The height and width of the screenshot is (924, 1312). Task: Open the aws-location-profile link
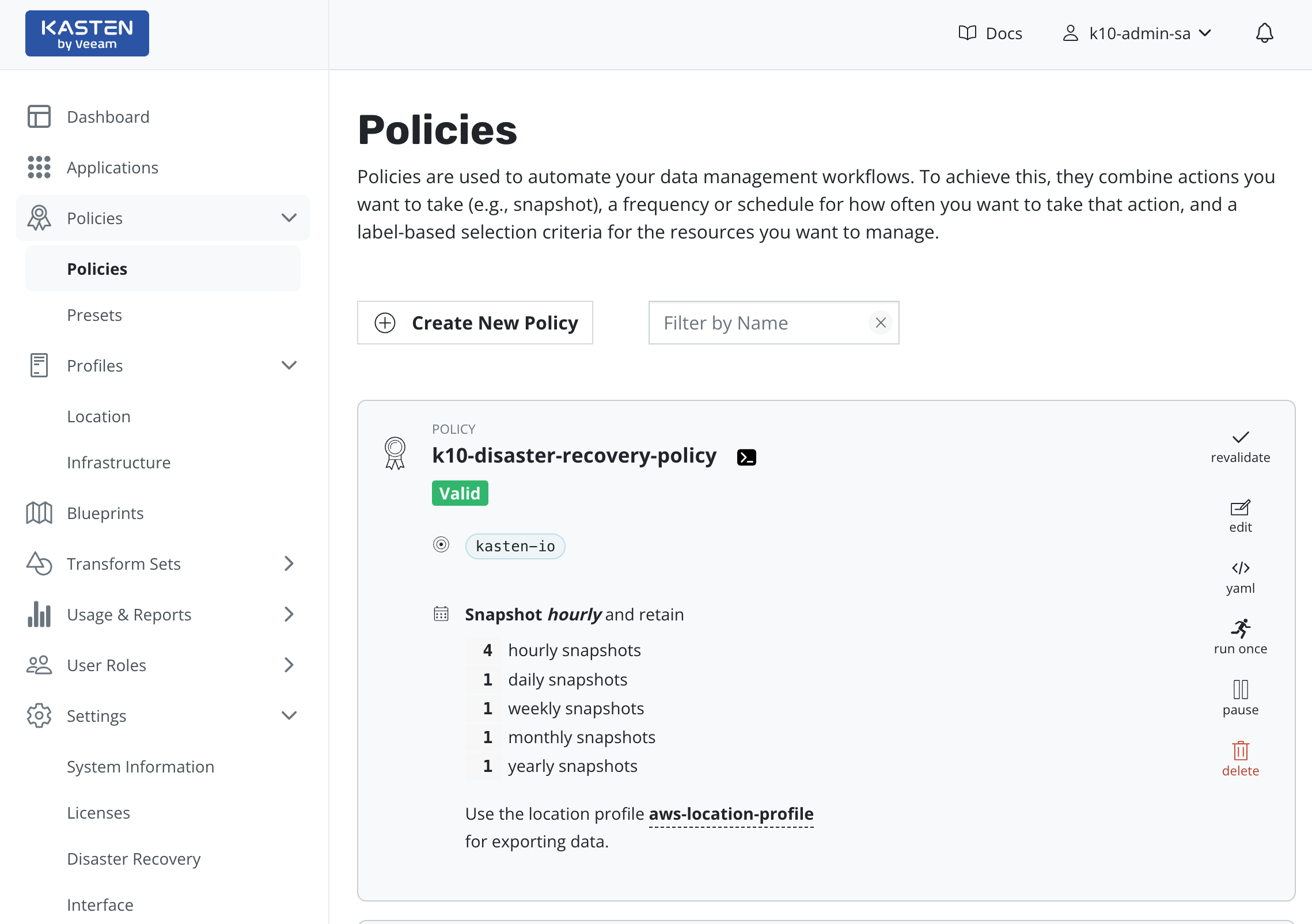(x=731, y=814)
